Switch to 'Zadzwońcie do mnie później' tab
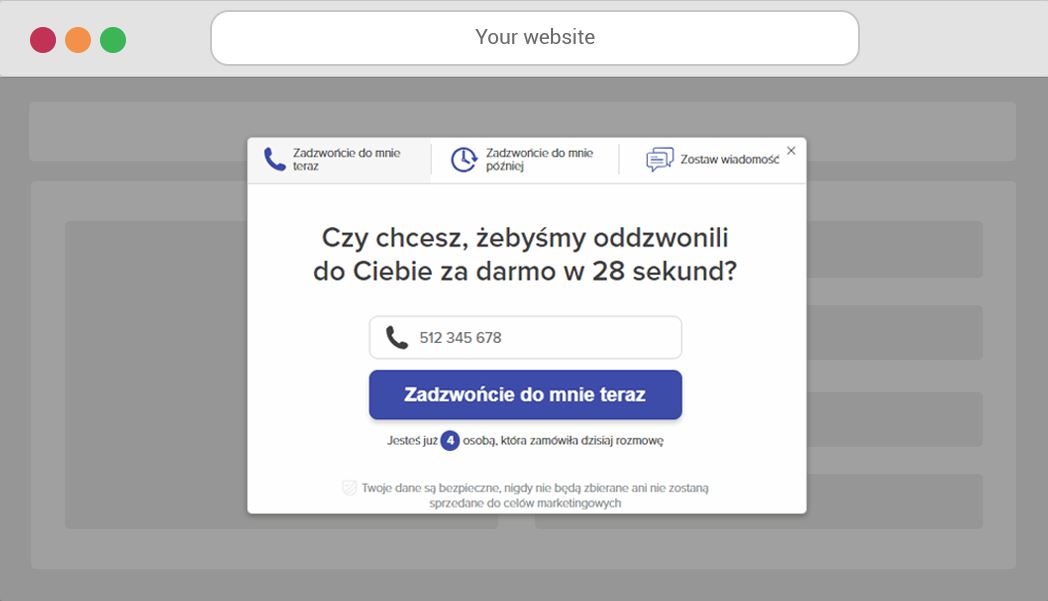Viewport: 1048px width, 601px height. click(x=525, y=160)
